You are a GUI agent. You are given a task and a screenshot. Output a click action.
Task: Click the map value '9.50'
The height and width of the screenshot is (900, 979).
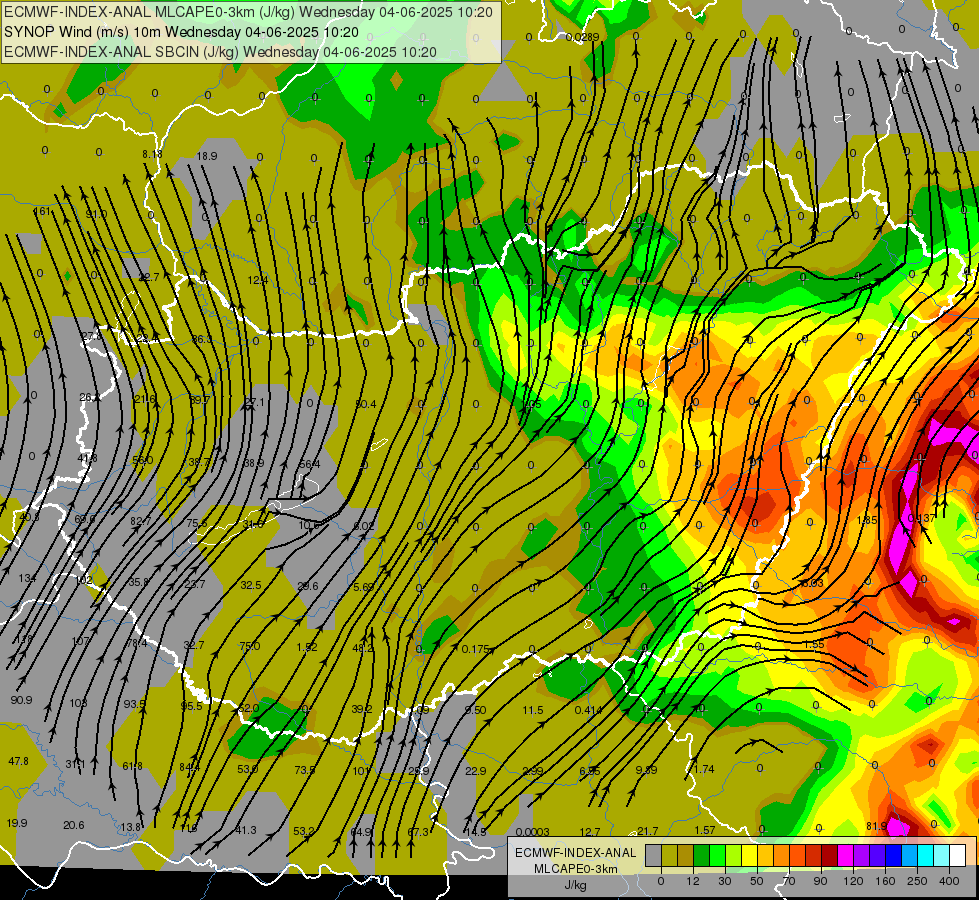pyautogui.click(x=476, y=710)
